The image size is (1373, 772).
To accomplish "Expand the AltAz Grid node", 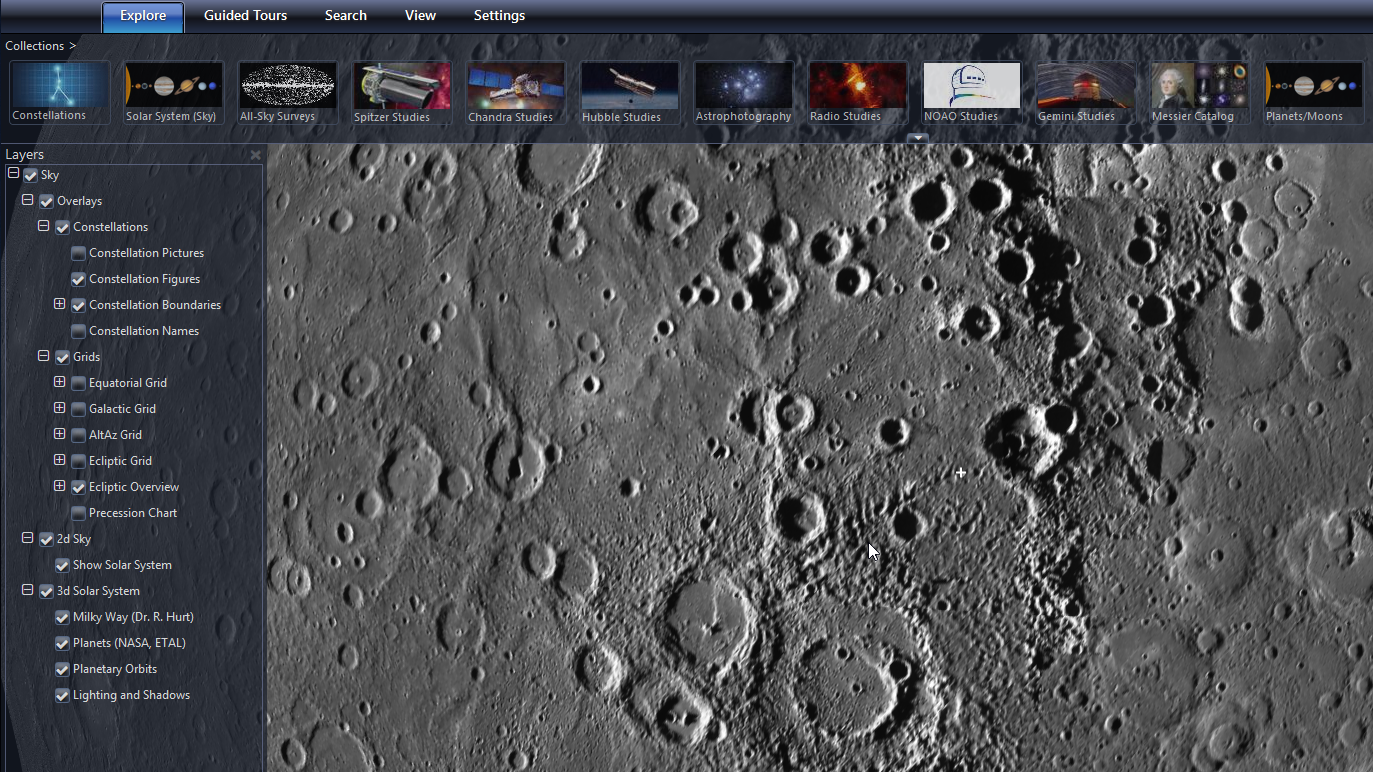I will pos(60,434).
